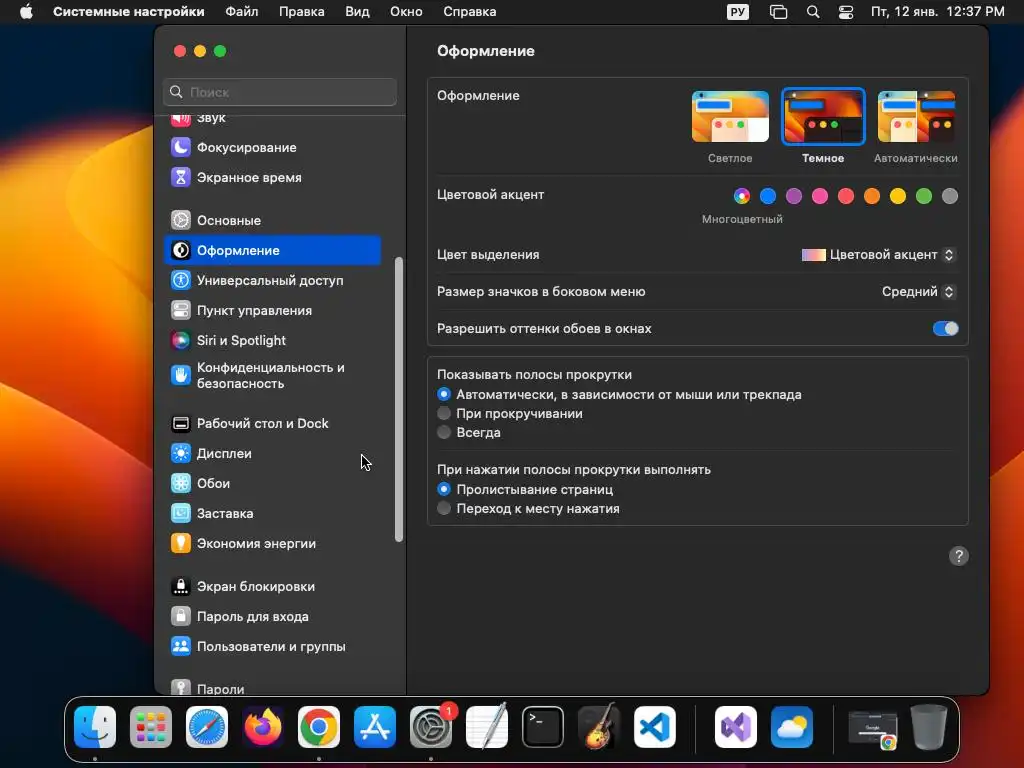Open Конфиденциальность и безопасность hand icon

tap(181, 376)
